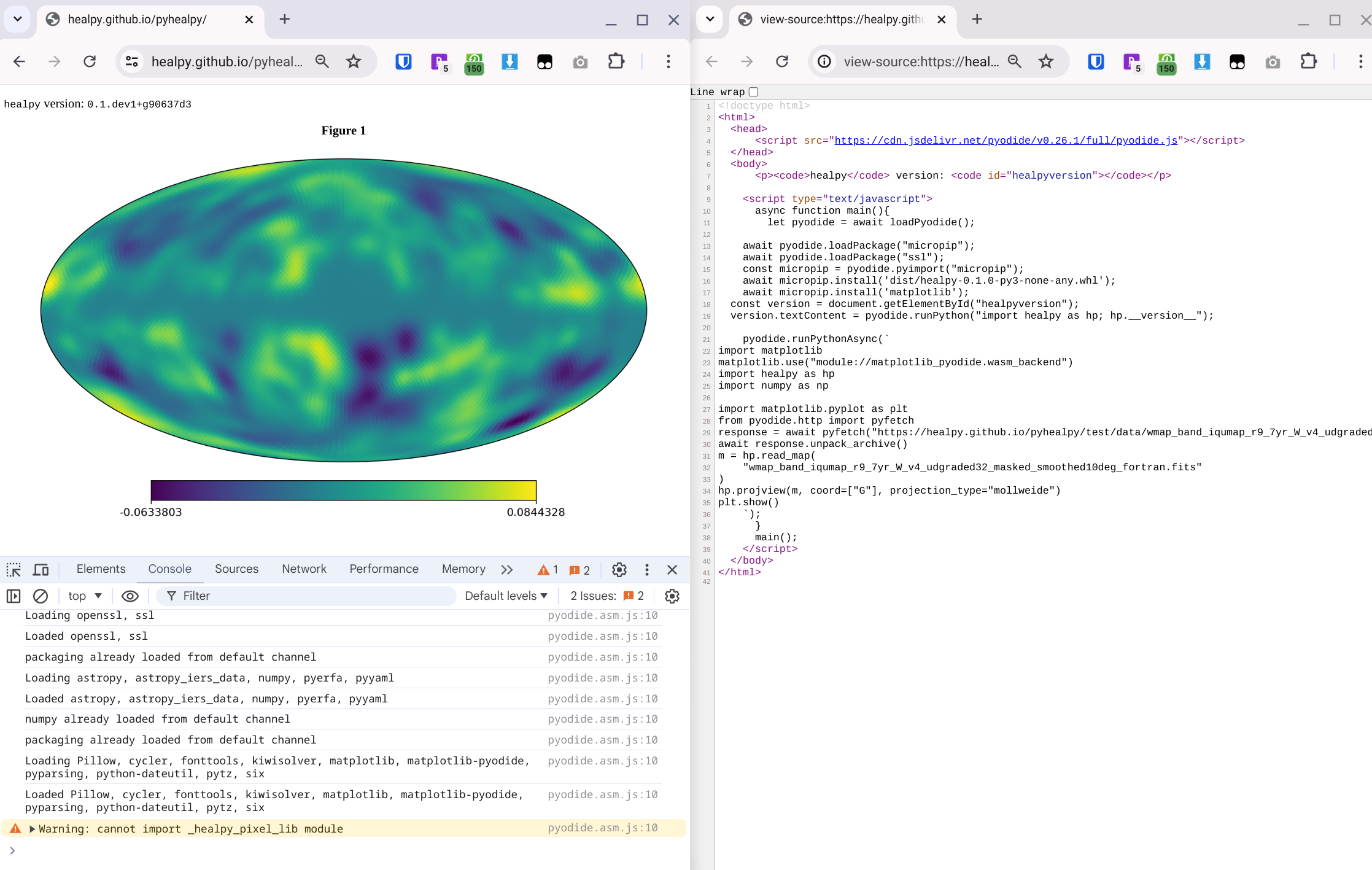Open the Default levels dropdown
The height and width of the screenshot is (870, 1372).
[506, 596]
